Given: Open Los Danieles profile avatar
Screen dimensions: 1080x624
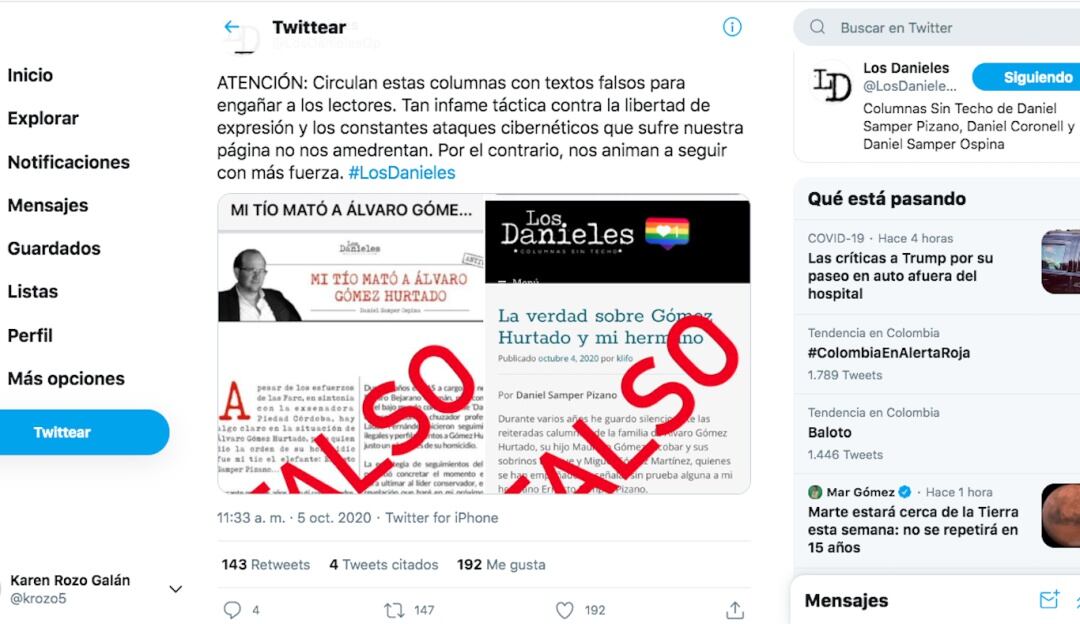Looking at the screenshot, I should [832, 84].
